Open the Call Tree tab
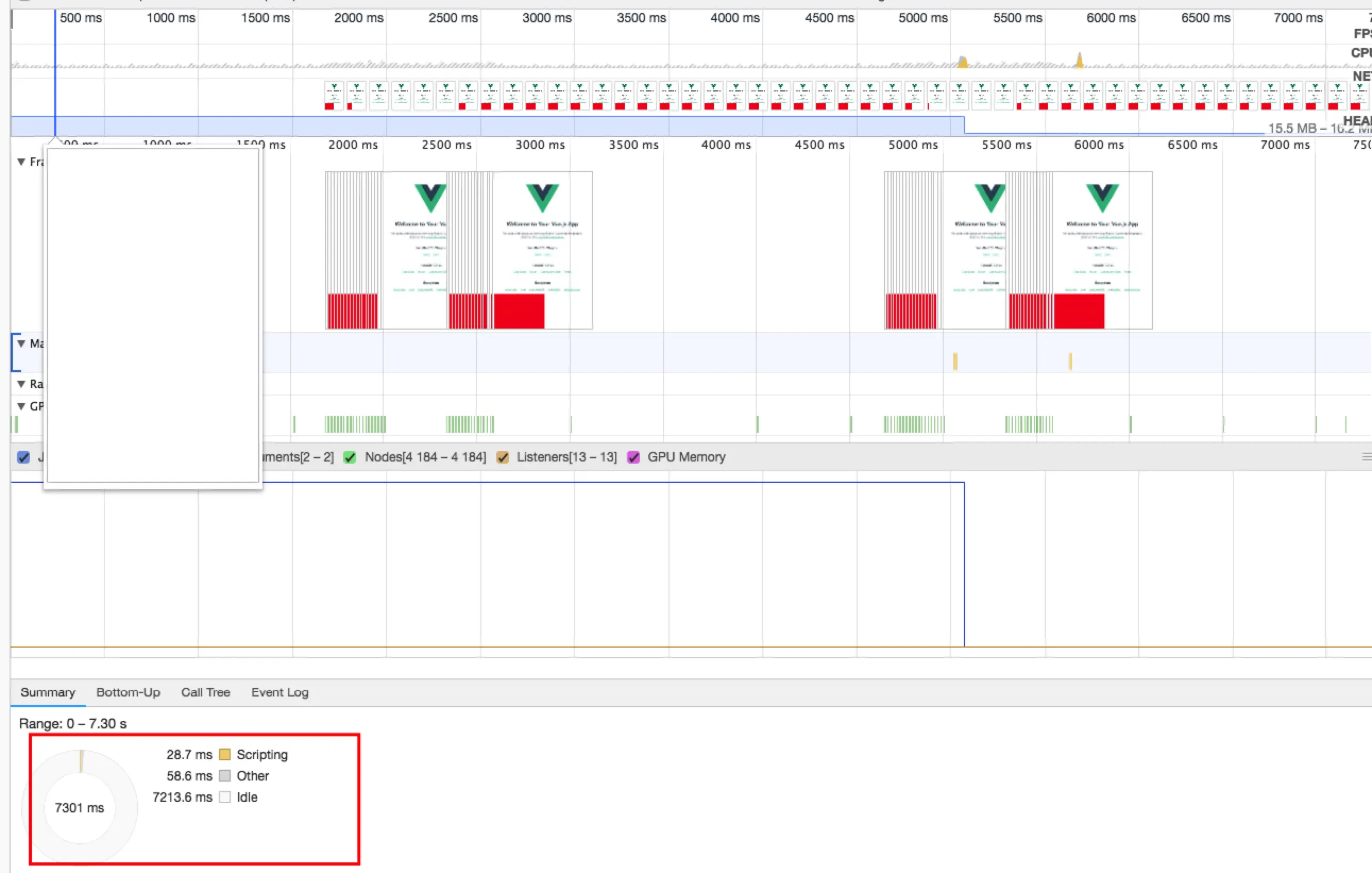The height and width of the screenshot is (873, 1372). (205, 692)
